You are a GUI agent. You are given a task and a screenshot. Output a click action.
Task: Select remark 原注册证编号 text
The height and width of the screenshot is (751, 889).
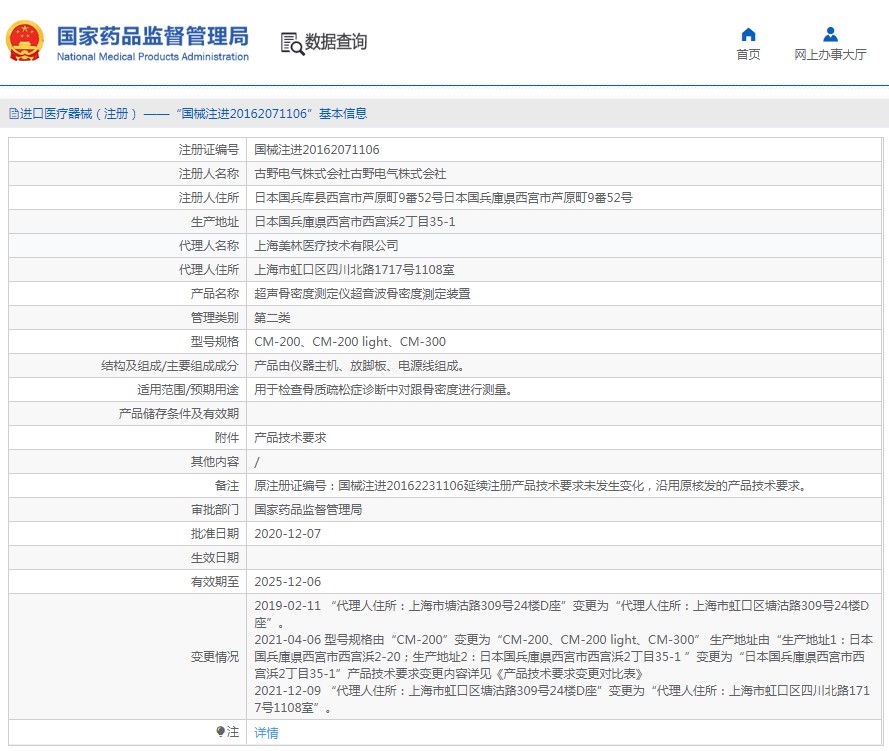[x=531, y=486]
